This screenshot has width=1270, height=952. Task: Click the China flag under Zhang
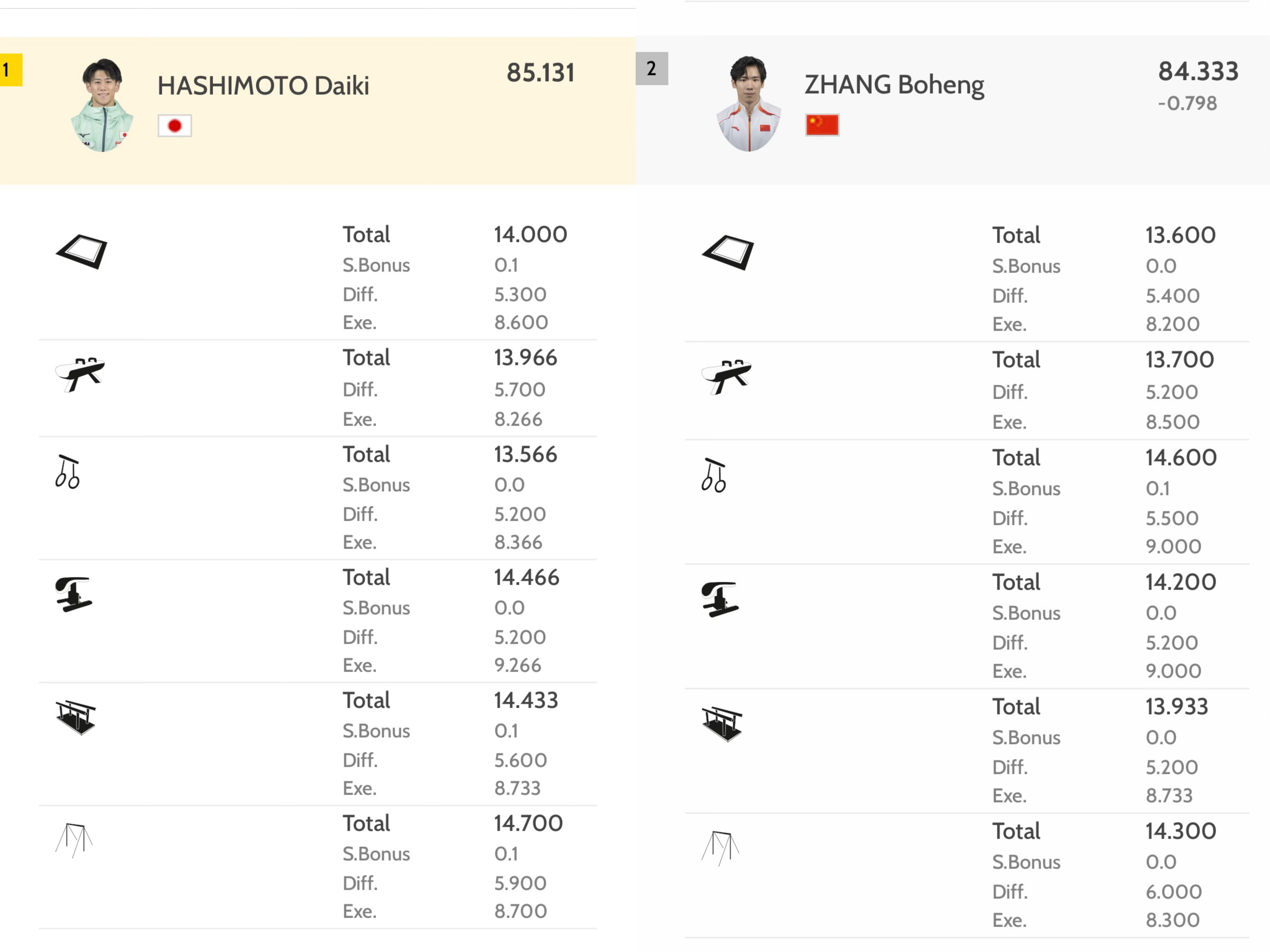point(821,124)
